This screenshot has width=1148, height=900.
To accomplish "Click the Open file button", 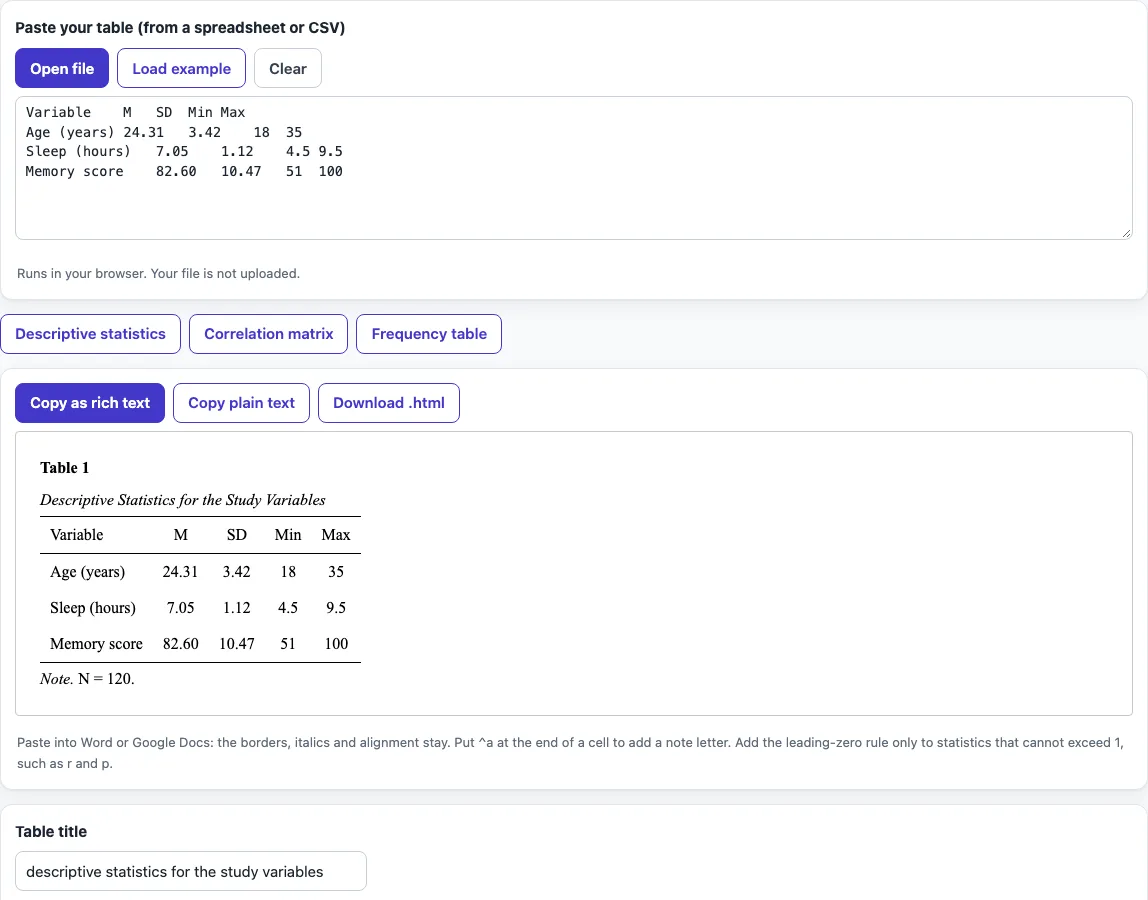I will click(62, 68).
